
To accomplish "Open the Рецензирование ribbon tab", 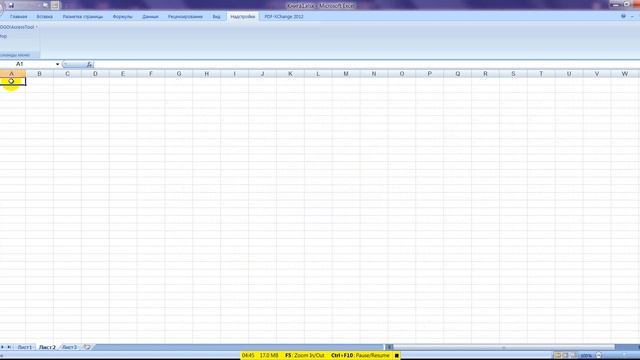I will pyautogui.click(x=185, y=17).
